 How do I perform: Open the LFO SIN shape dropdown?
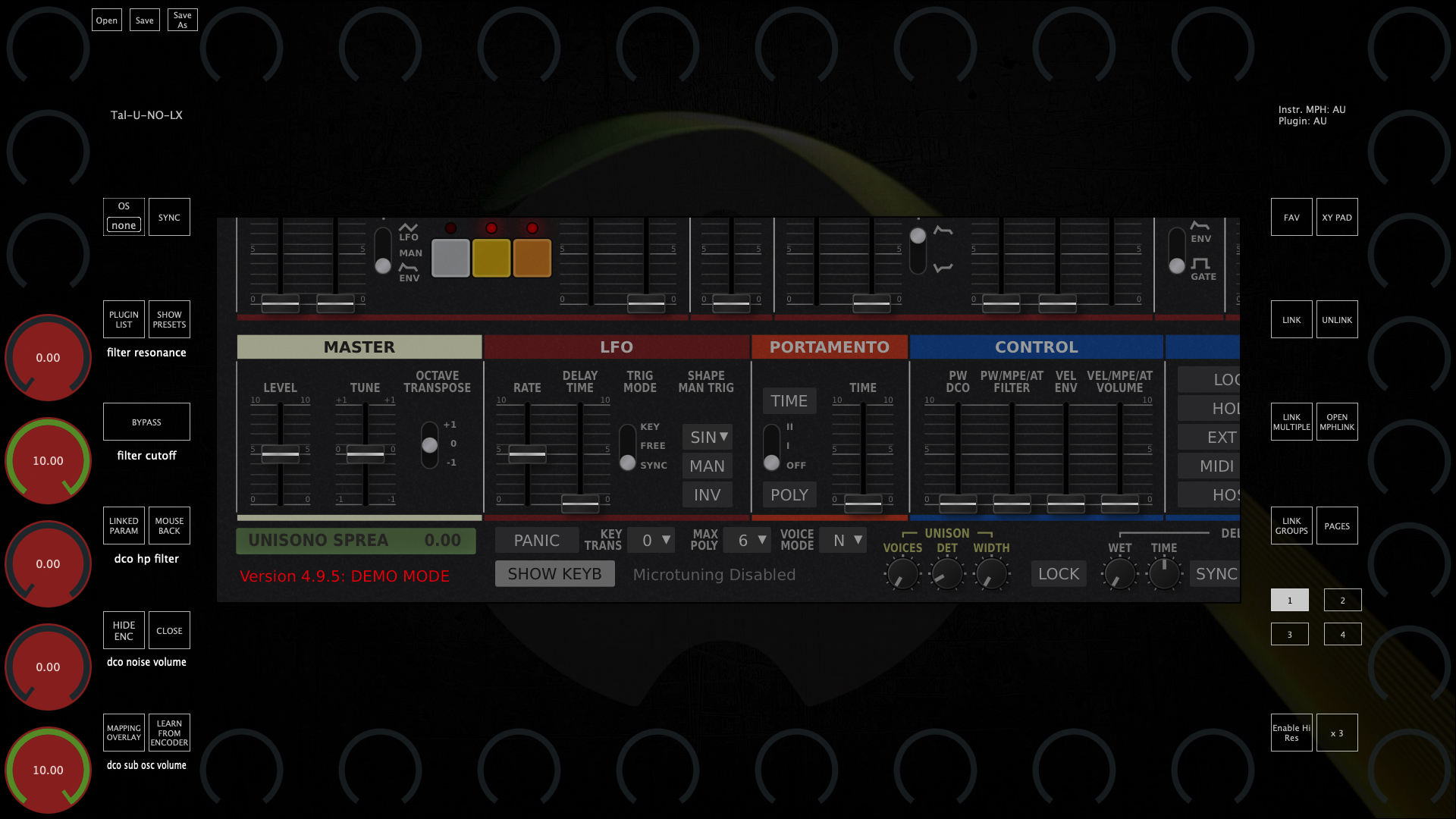(x=707, y=438)
